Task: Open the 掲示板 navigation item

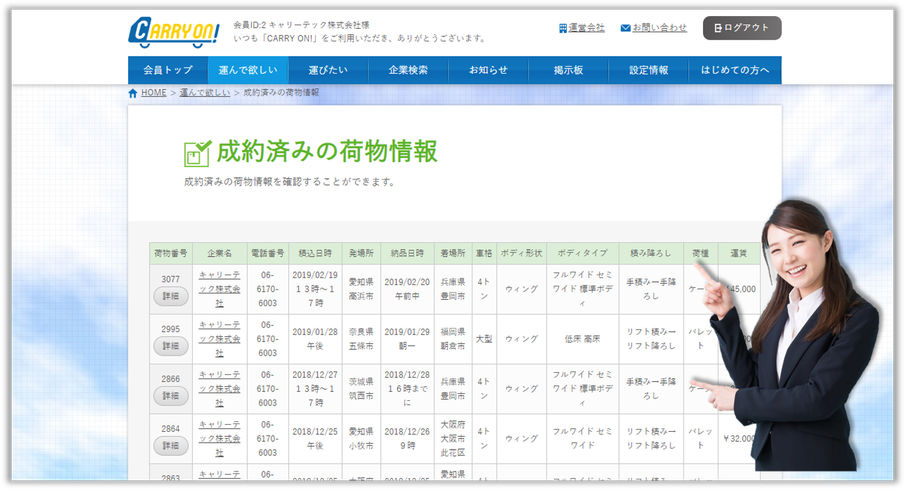Action: [x=569, y=70]
